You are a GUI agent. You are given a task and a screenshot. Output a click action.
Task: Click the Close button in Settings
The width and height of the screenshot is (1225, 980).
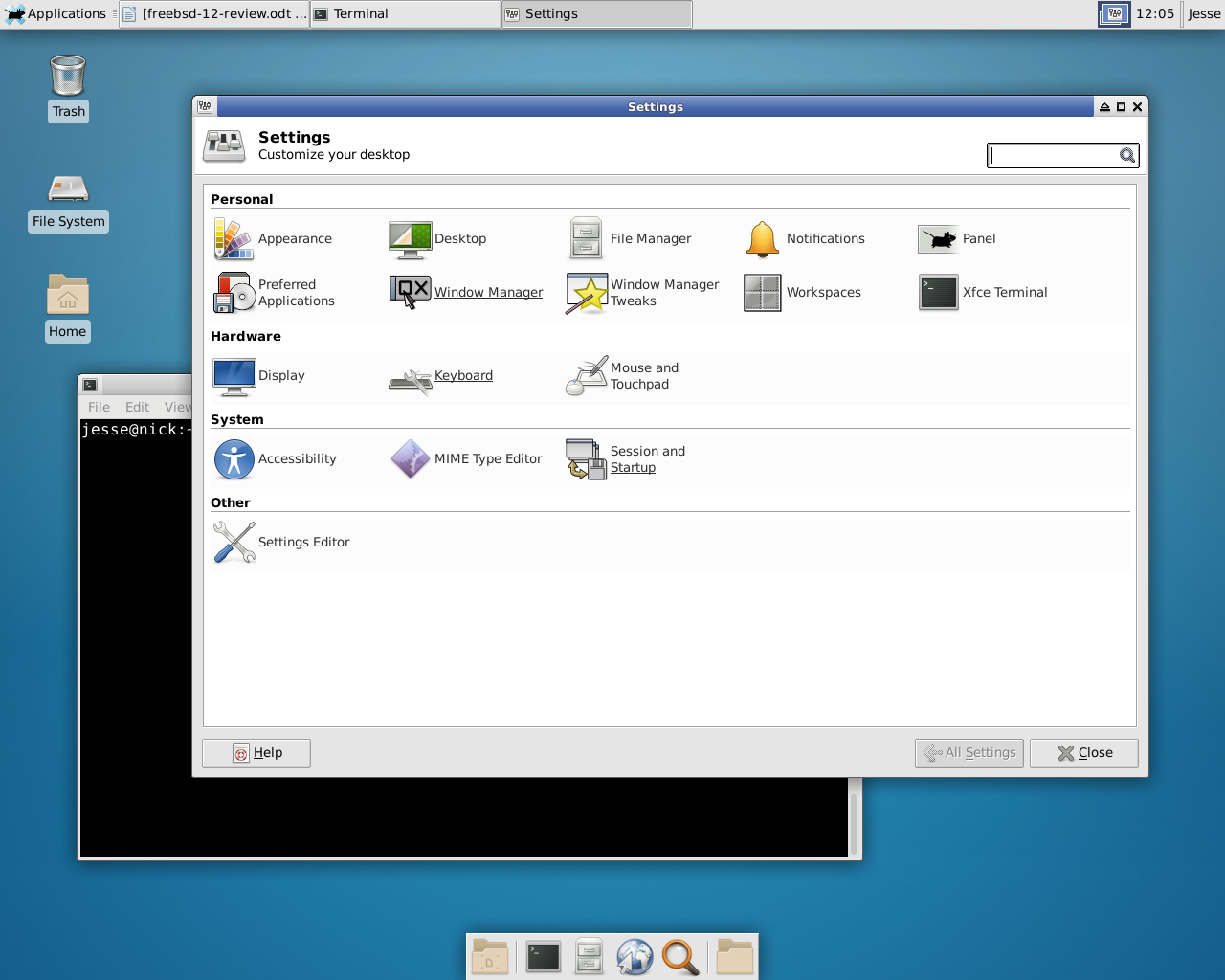[1084, 753]
